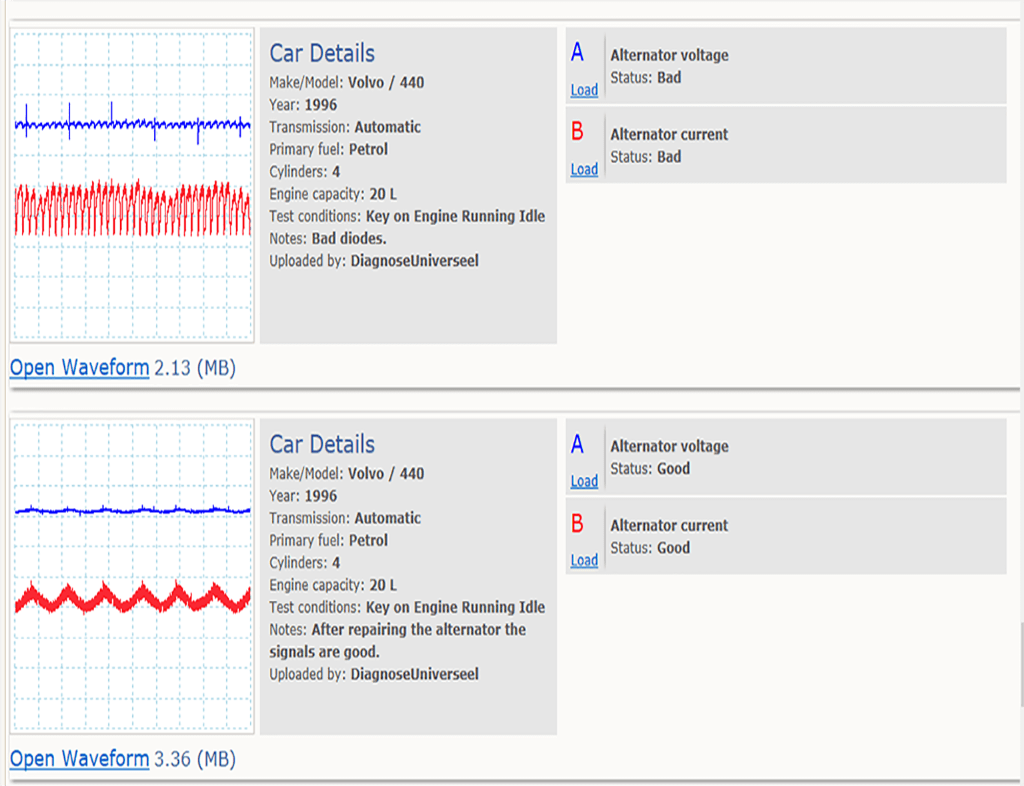Open the bad diodes waveform preview thumbnail
1024x786 pixels.
click(133, 186)
